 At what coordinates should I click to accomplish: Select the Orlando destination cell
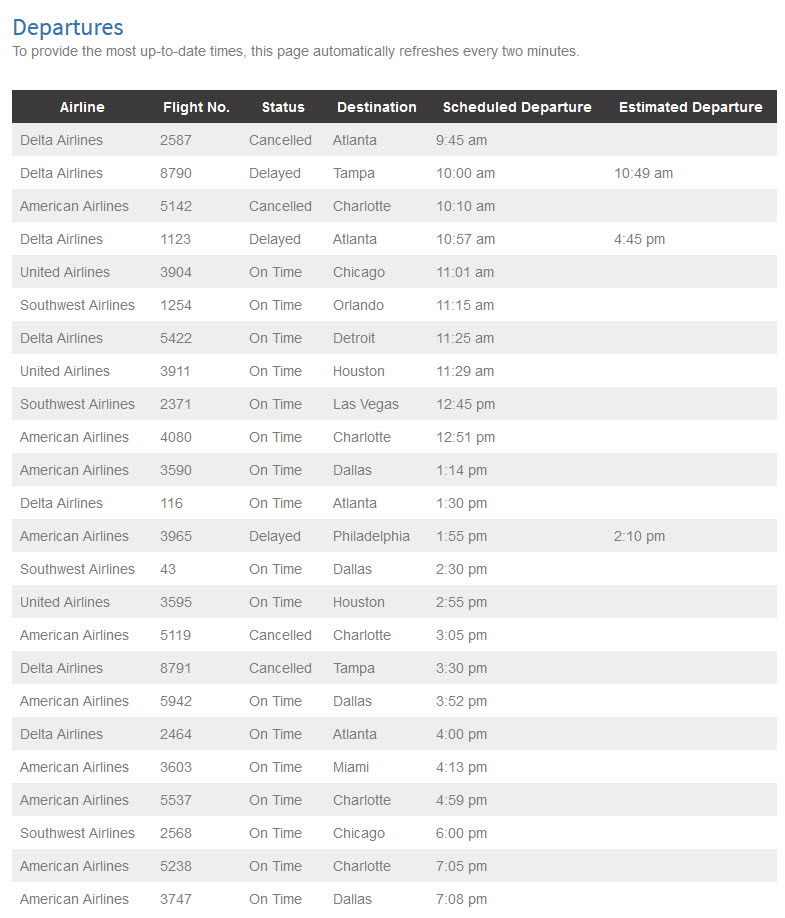pos(358,305)
